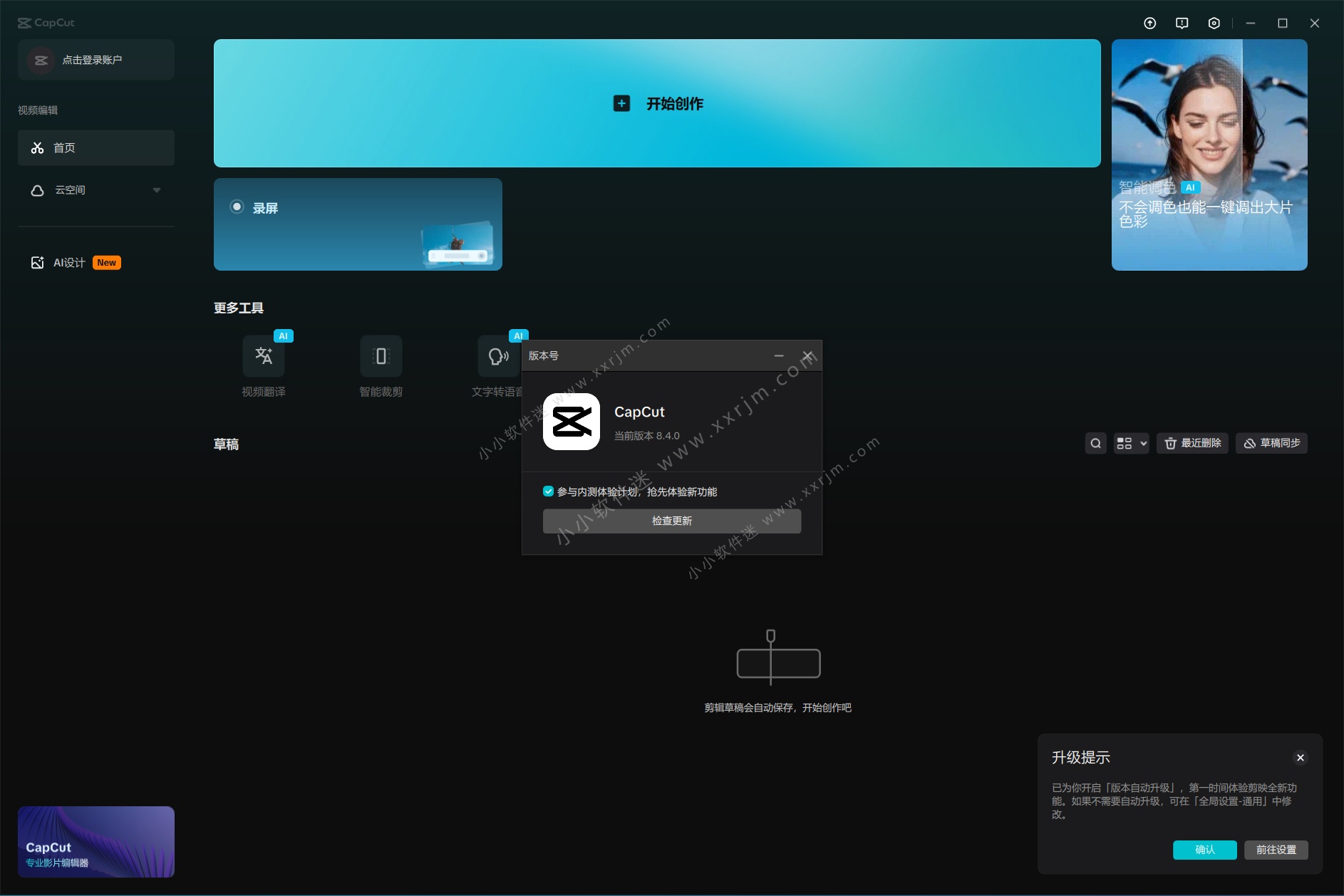Viewport: 1344px width, 896px height.
Task: Open the draft view layout dropdown
Action: 1131,443
